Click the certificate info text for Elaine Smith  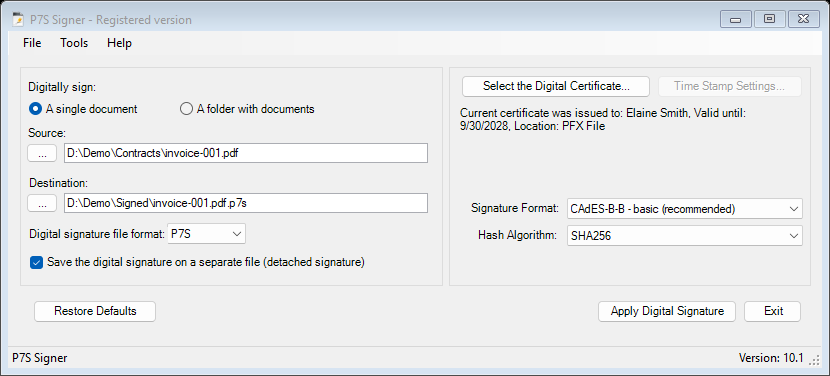(x=603, y=119)
